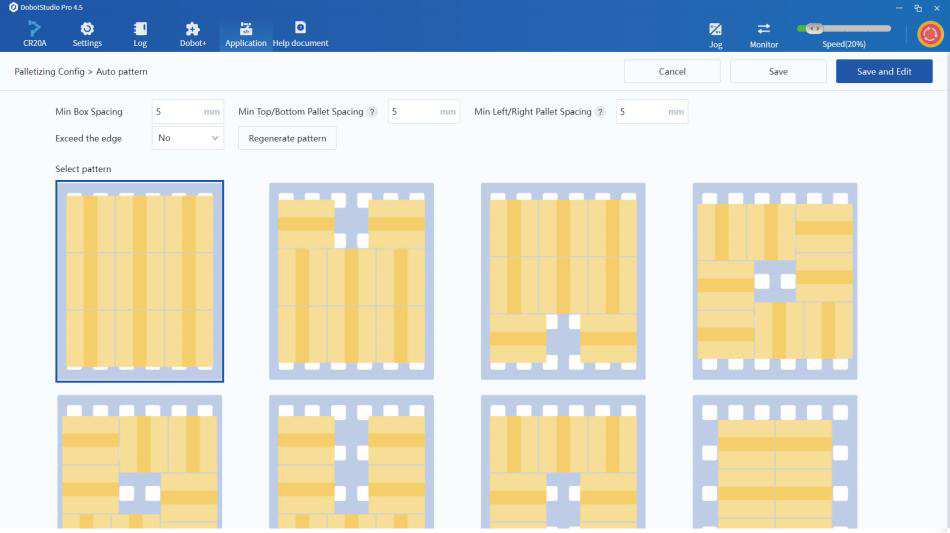
Task: Select the first pallet pattern thumbnail
Action: 140,281
